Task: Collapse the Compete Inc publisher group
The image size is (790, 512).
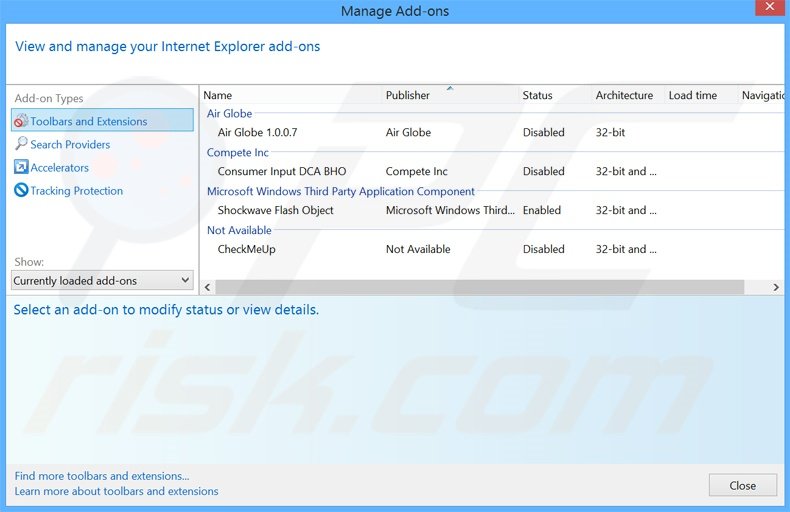Action: pos(237,153)
